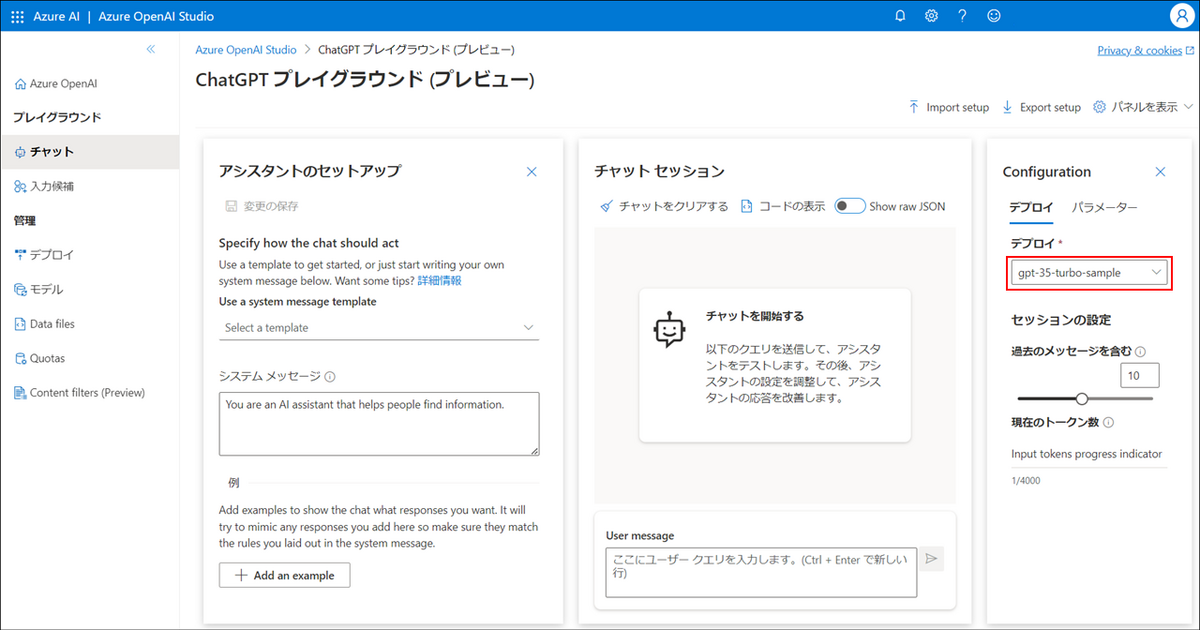
Task: Click the セッションの設定 heading
Action: click(x=1061, y=320)
